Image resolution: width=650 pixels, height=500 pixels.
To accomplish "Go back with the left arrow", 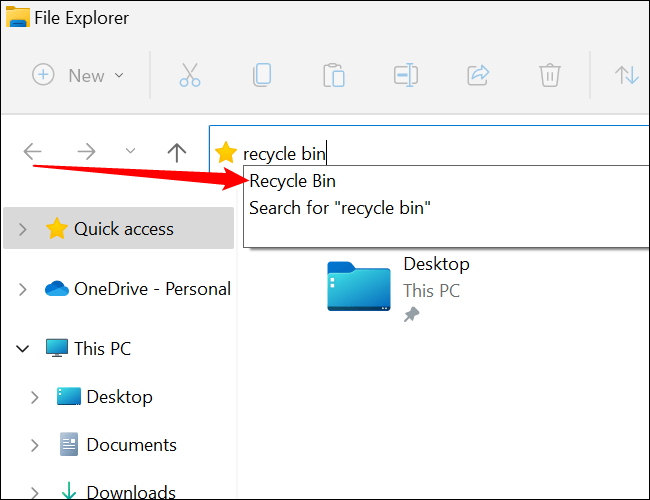I will 33,152.
